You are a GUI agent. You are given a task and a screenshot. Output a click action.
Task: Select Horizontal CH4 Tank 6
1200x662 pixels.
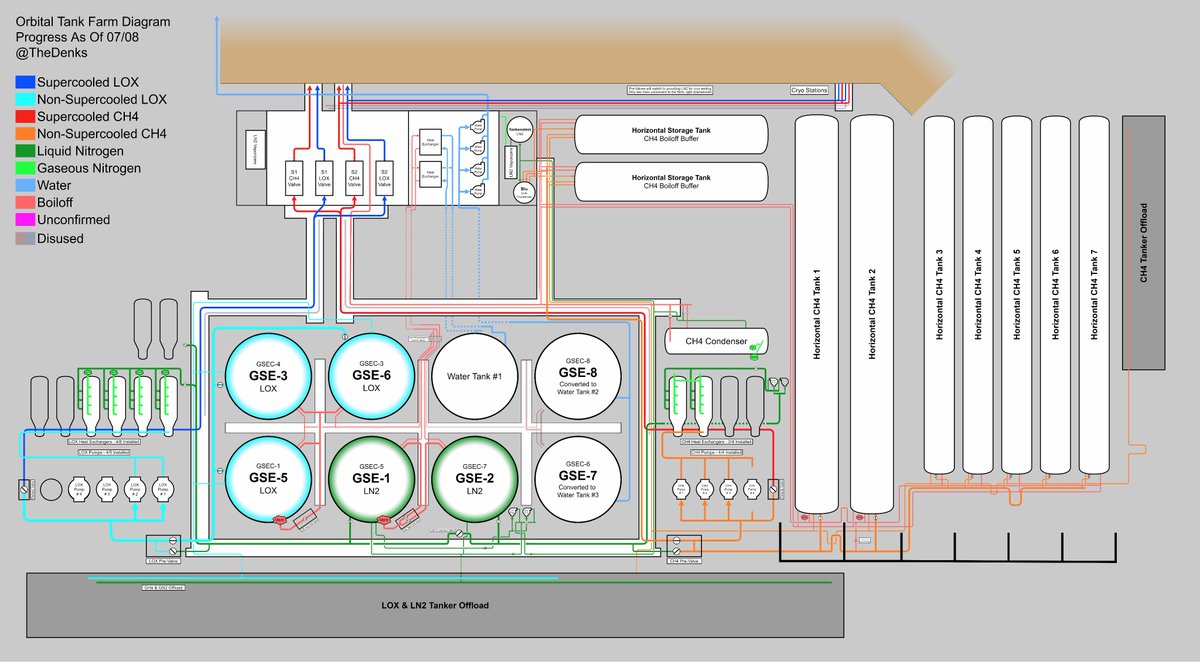pyautogui.click(x=1055, y=295)
